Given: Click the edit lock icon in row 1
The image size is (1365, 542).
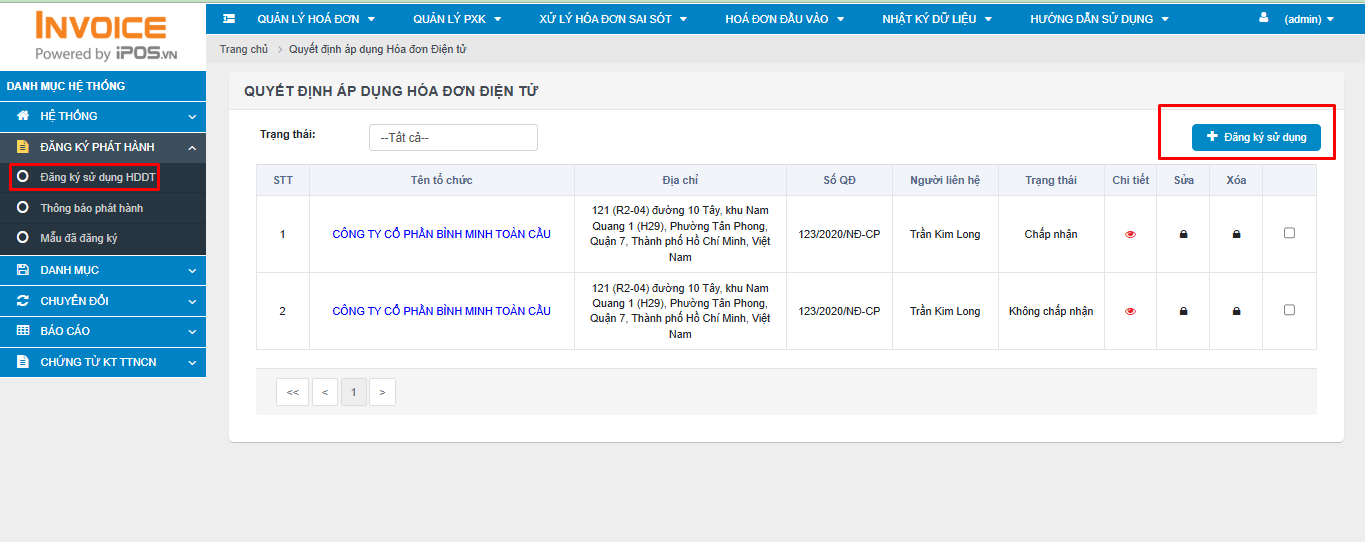Looking at the screenshot, I should click(1183, 234).
